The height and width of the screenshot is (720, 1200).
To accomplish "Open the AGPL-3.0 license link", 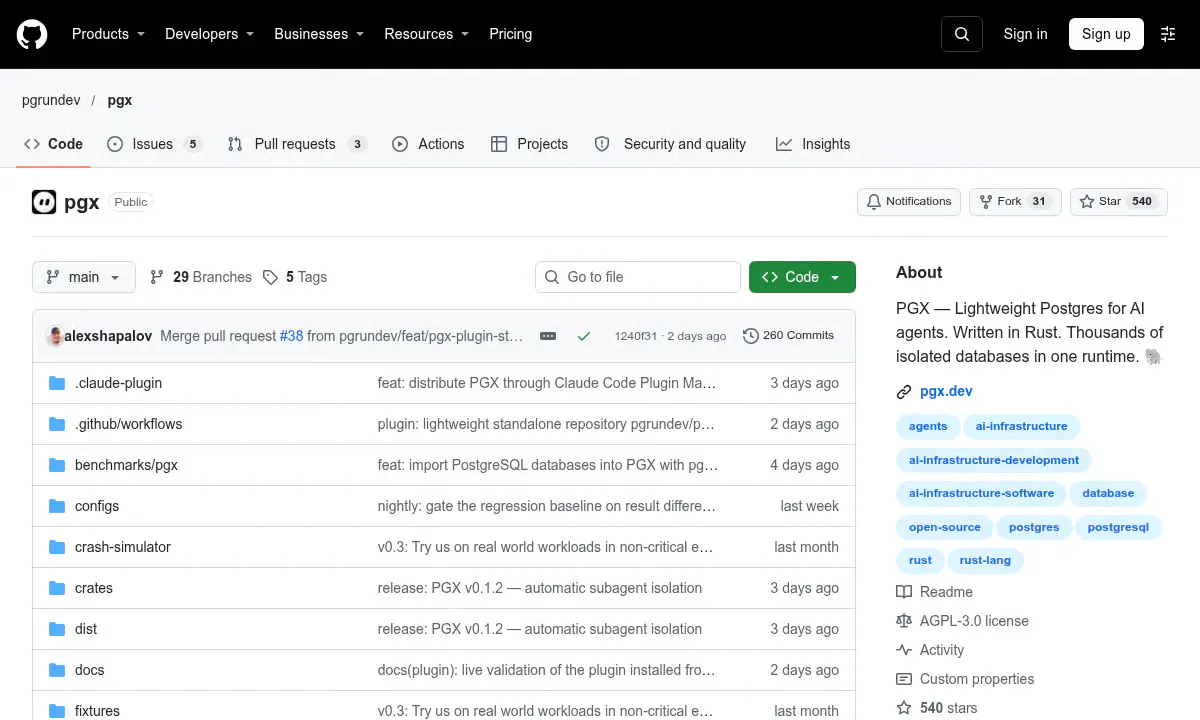I will (974, 621).
